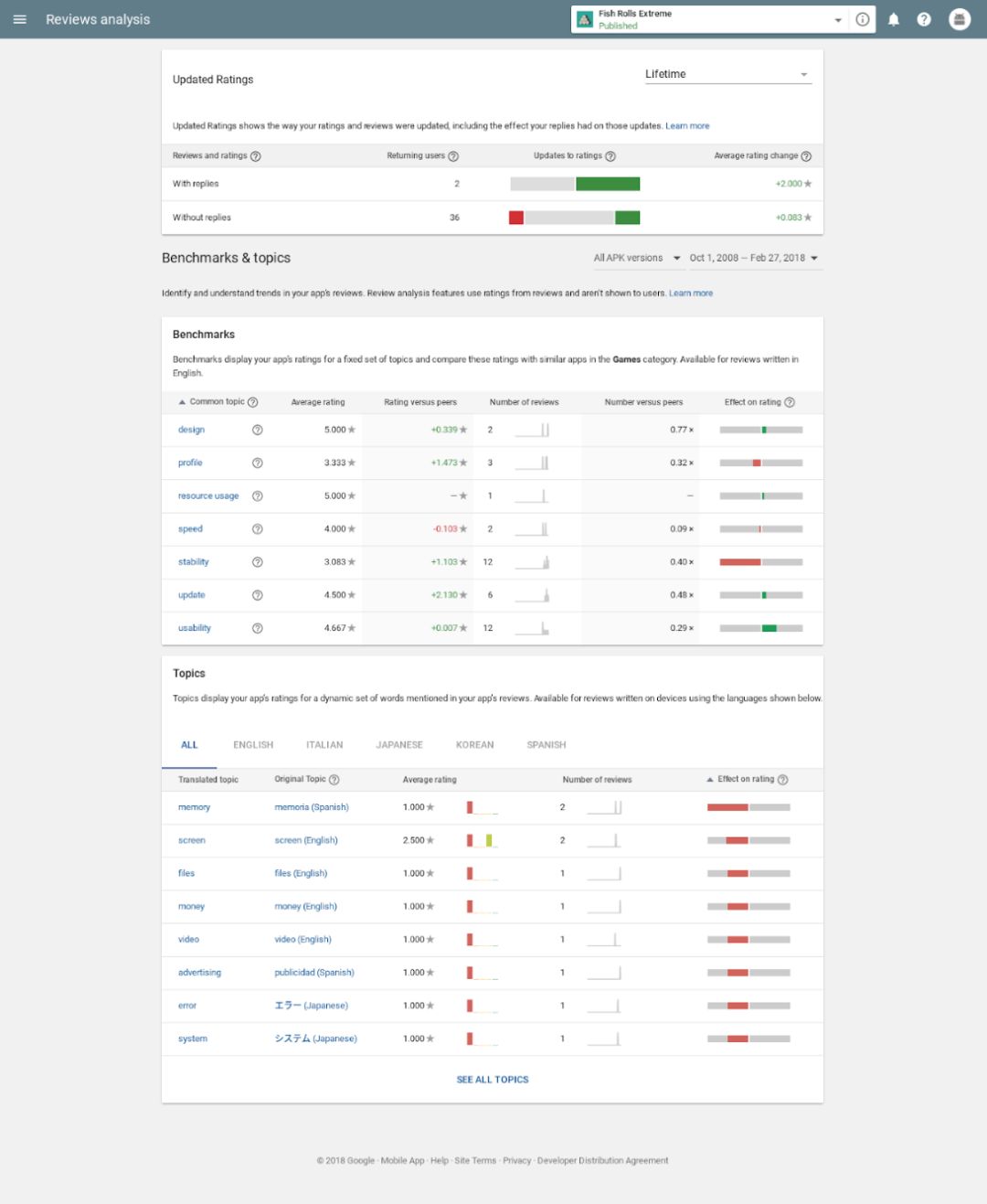Open help icon for resource usage topic
Viewport: 987px width, 1204px height.
tap(258, 496)
